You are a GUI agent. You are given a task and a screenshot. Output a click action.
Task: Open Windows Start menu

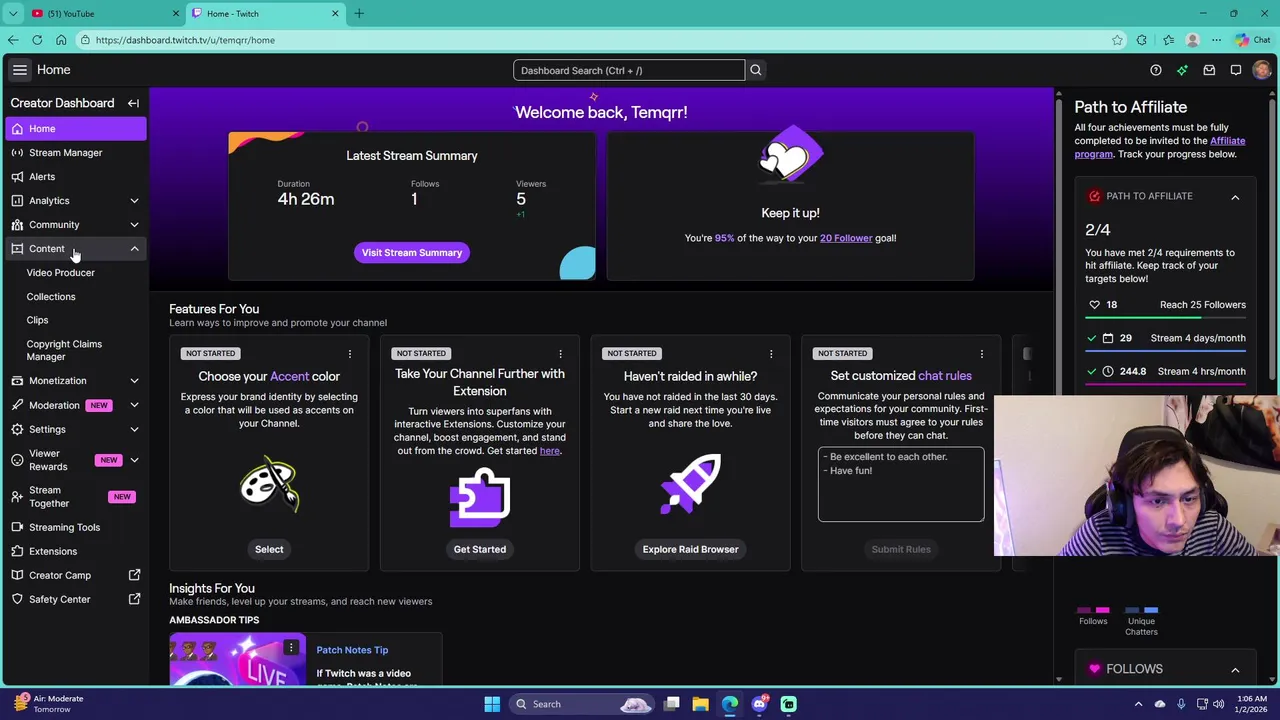tap(492, 704)
